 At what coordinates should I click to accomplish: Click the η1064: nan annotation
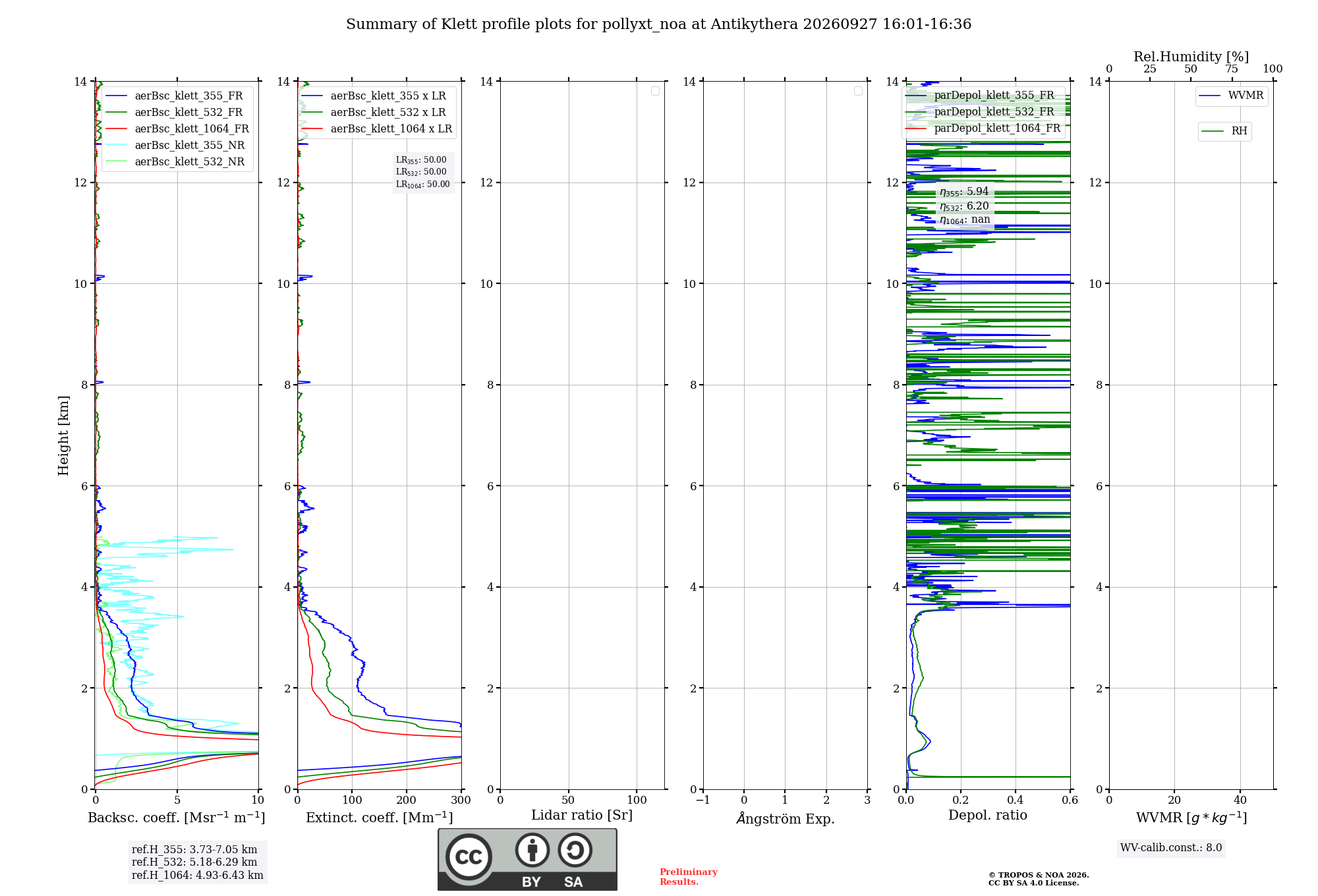tap(965, 220)
